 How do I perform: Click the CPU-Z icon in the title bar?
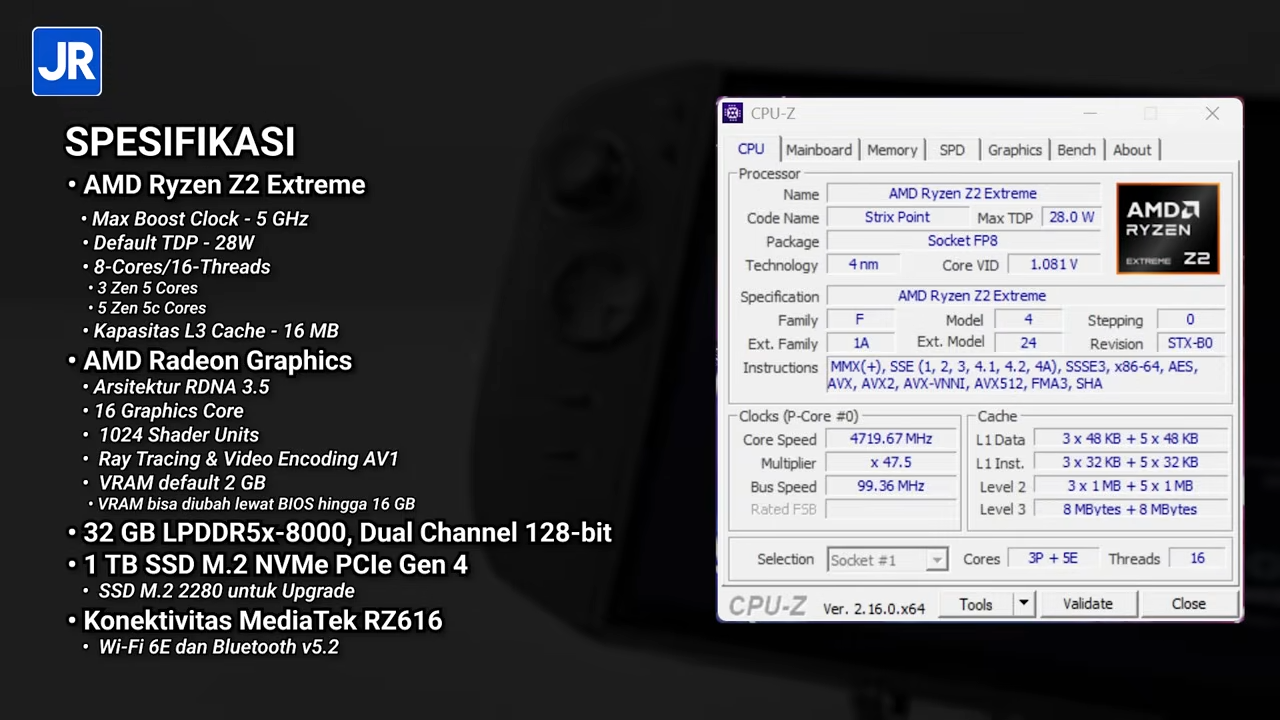click(733, 113)
